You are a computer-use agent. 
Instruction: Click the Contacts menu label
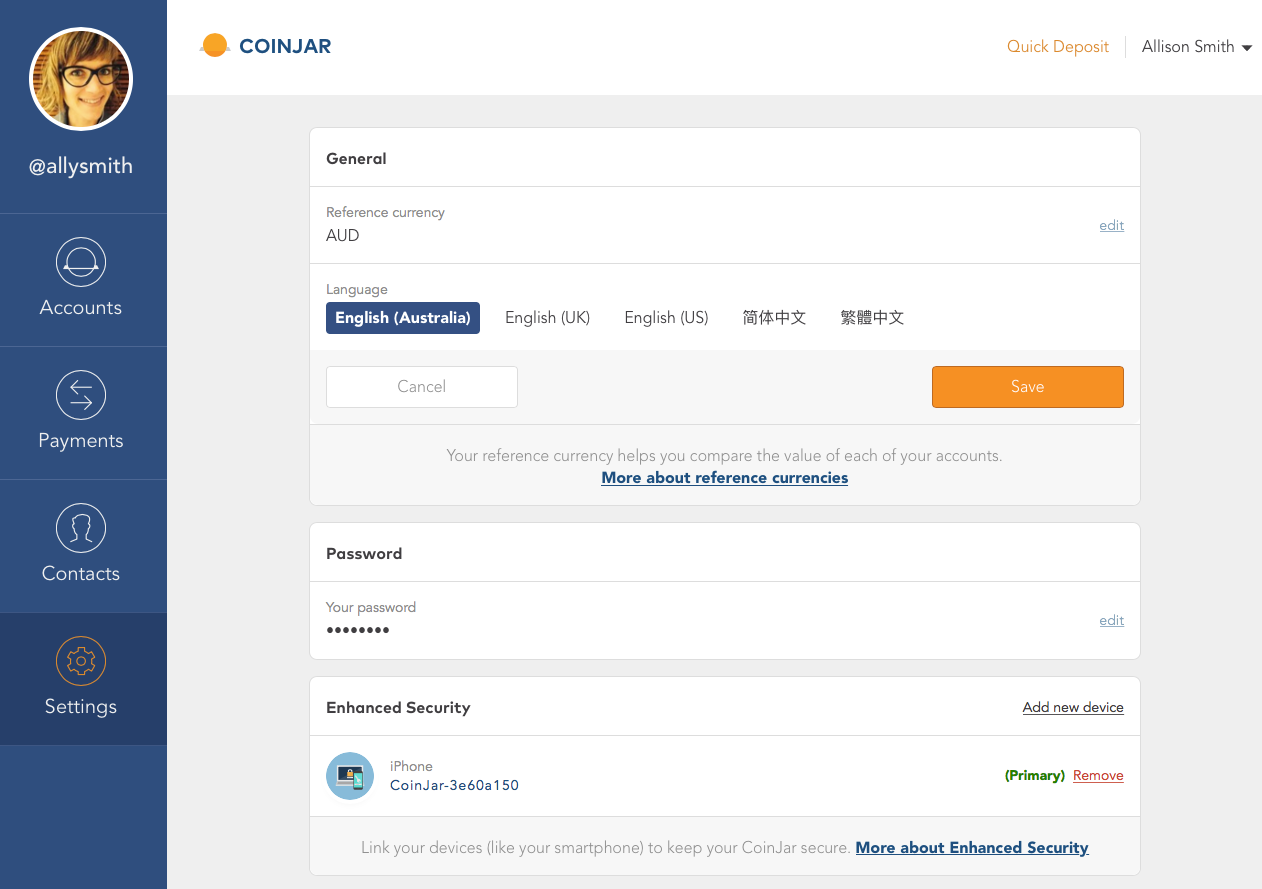[81, 574]
